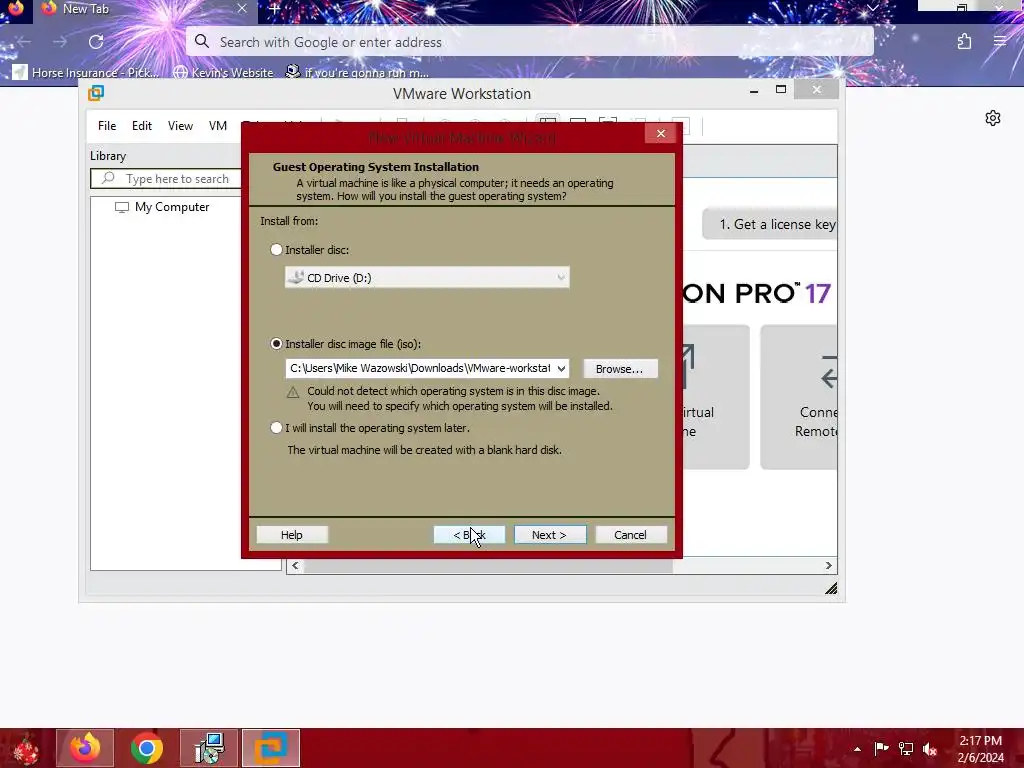Click the Firefox forward arrow
This screenshot has width=1024, height=768.
(x=60, y=42)
